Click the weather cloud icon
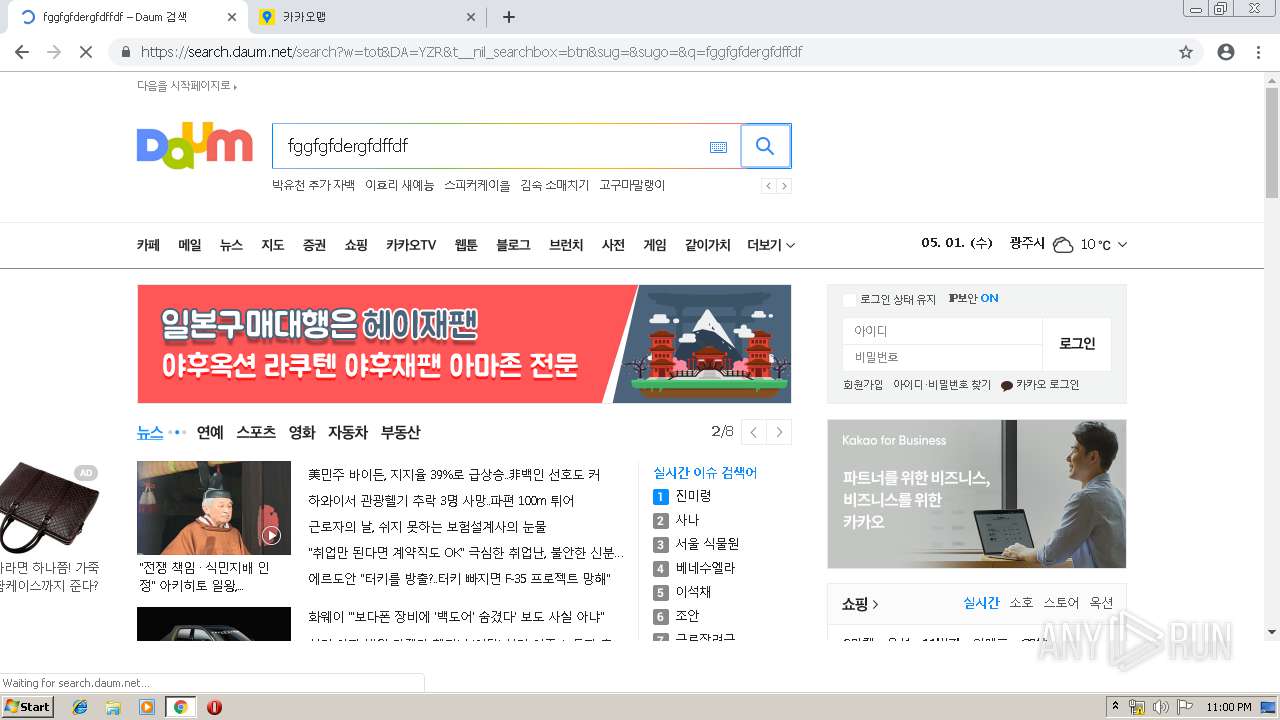The image size is (1280, 720). click(x=1063, y=245)
